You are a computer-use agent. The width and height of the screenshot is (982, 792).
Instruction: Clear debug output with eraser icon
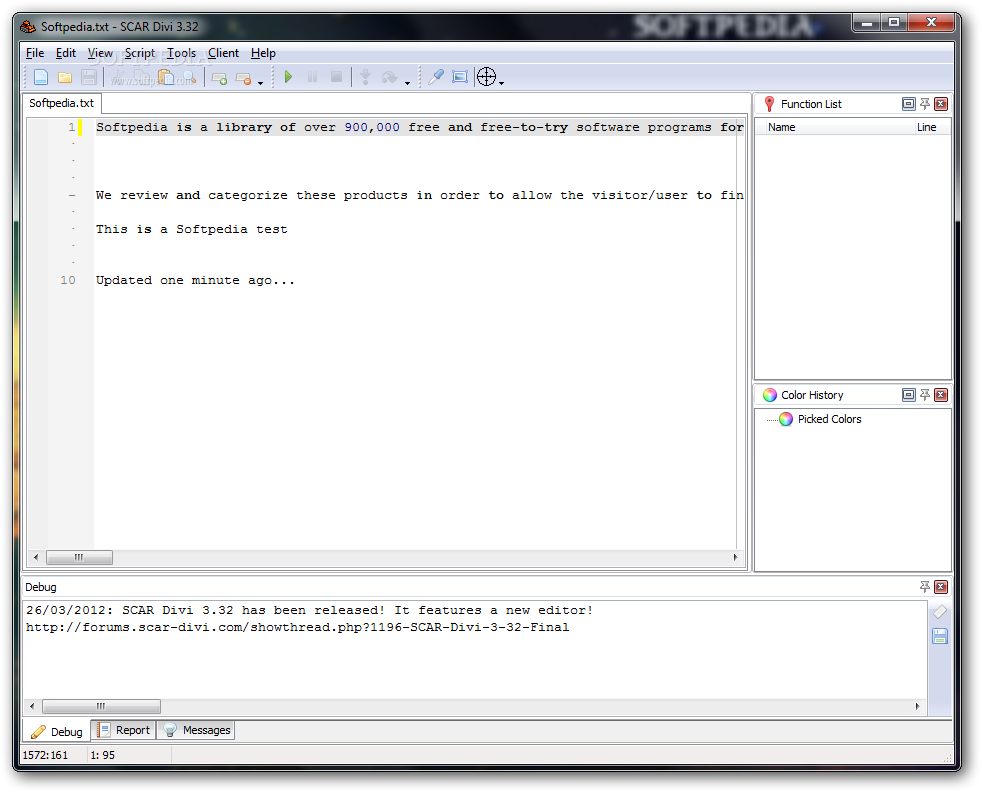tap(939, 612)
